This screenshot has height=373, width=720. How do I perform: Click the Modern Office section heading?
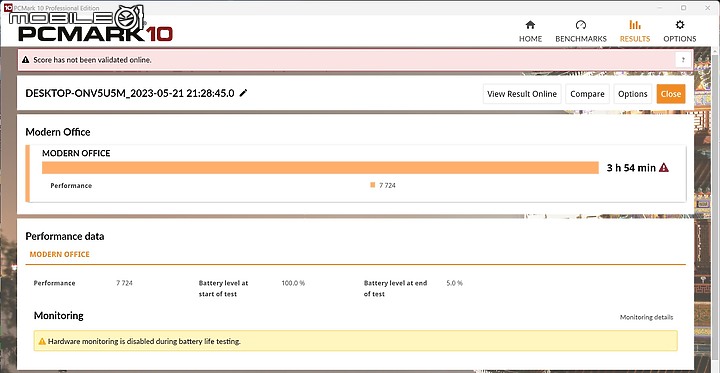point(58,132)
